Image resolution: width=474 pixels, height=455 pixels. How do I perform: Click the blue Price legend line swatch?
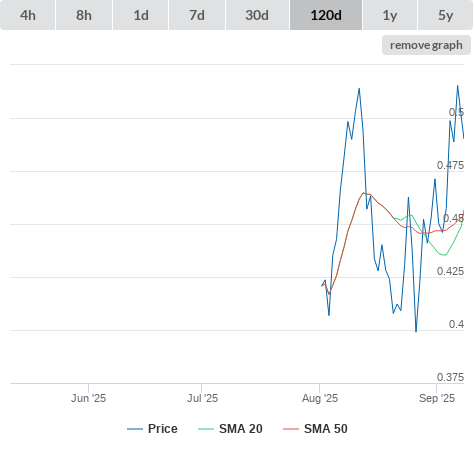point(135,429)
